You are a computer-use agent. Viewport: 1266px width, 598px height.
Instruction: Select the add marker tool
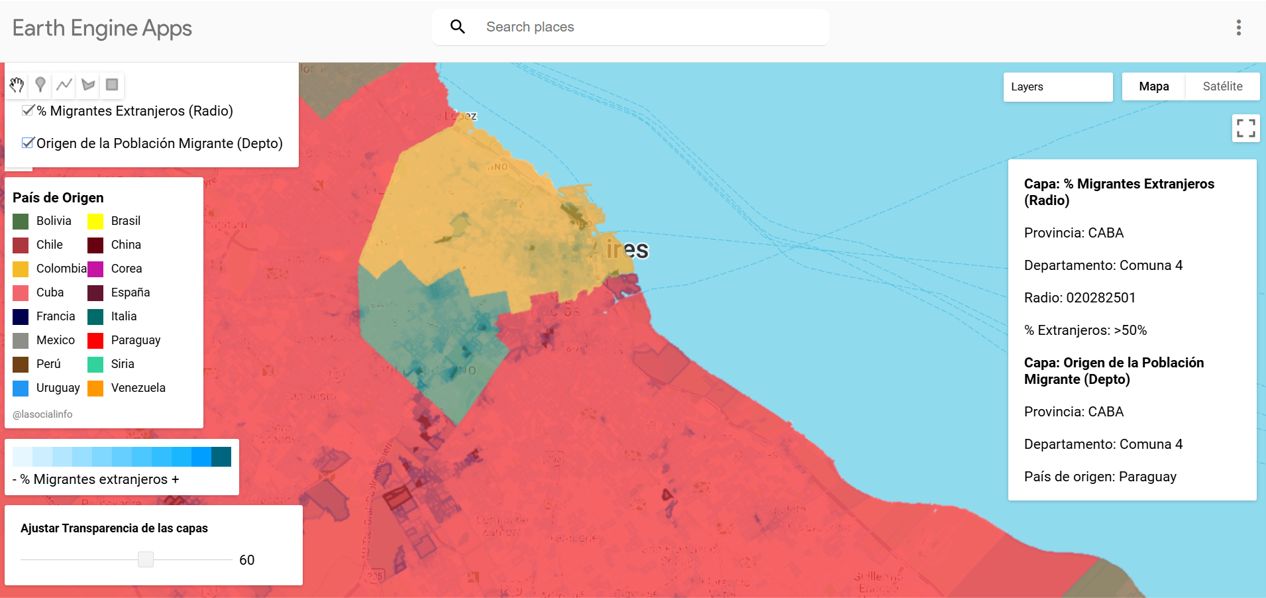[x=40, y=85]
